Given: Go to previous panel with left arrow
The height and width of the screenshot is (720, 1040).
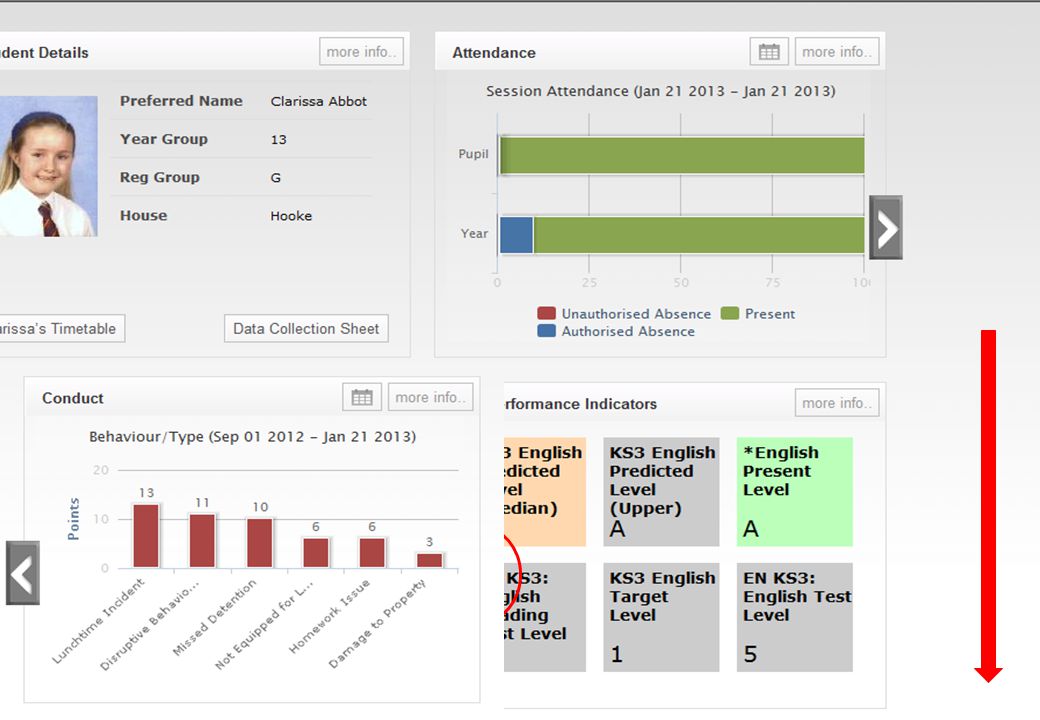Looking at the screenshot, I should click(23, 573).
